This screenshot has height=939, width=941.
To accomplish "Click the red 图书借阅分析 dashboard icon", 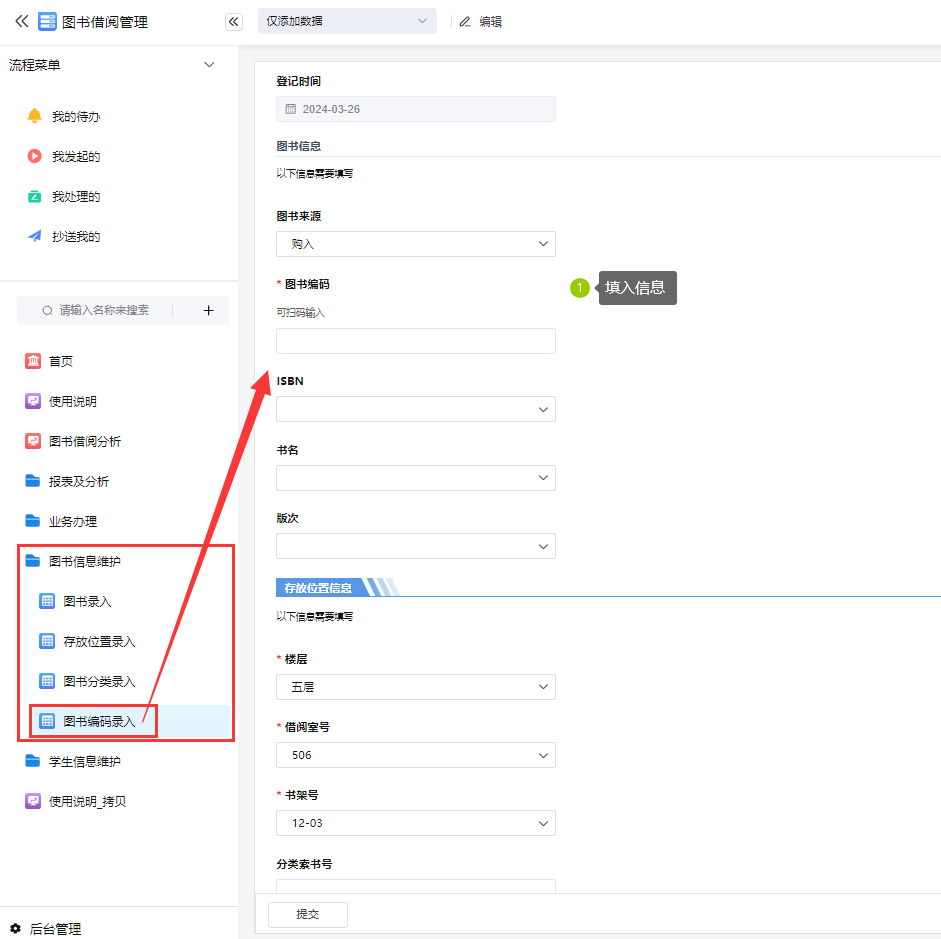I will pyautogui.click(x=33, y=441).
